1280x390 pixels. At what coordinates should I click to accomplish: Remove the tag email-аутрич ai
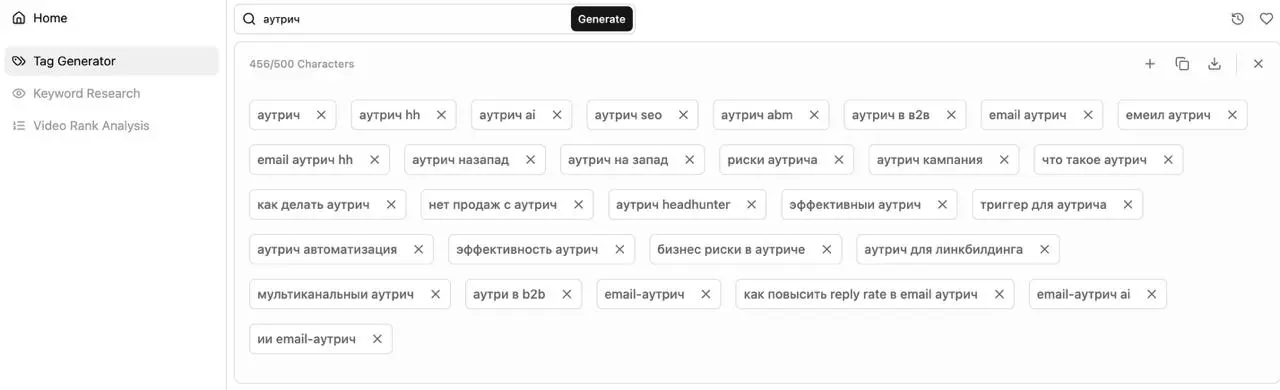click(1151, 294)
